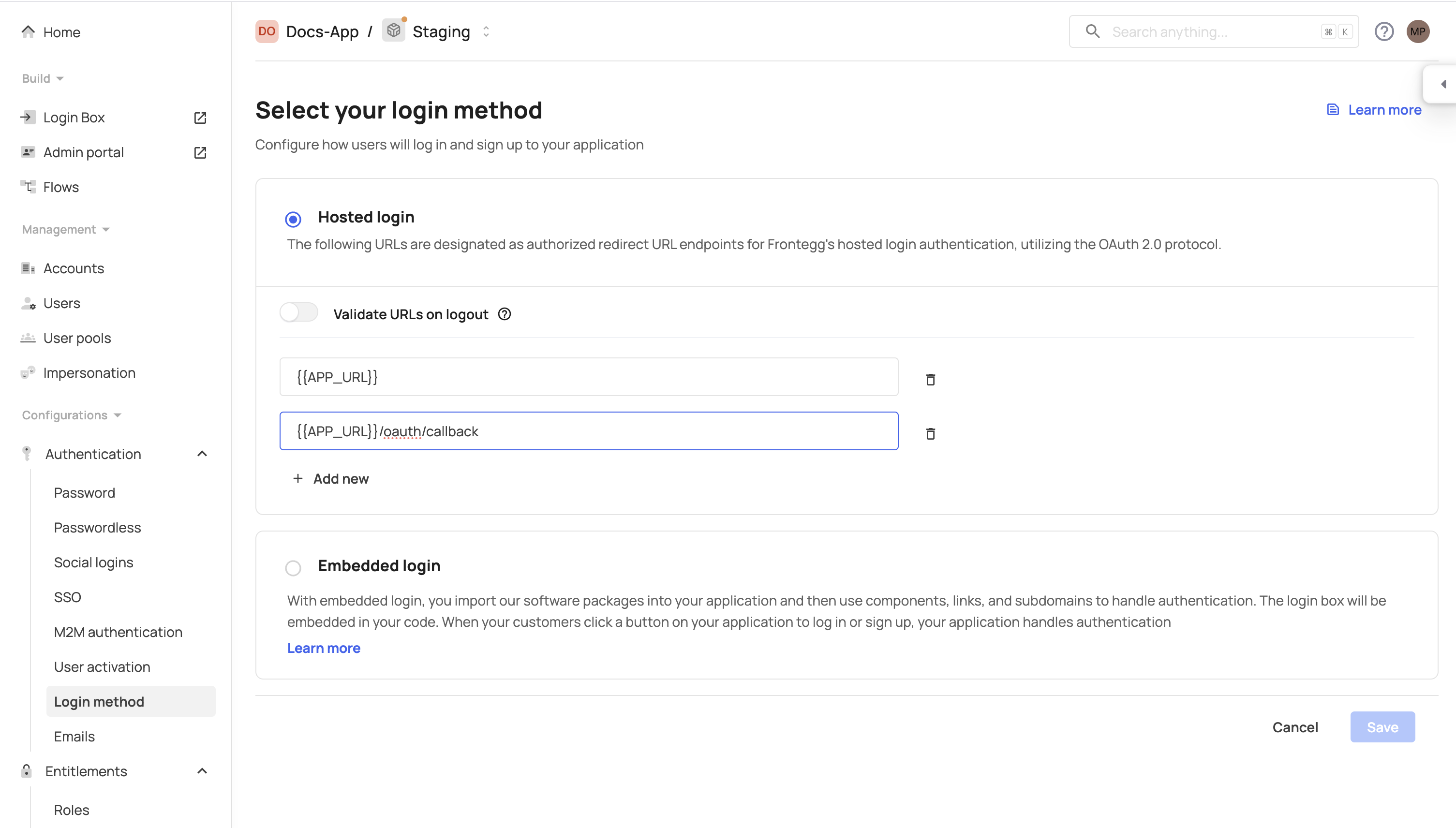The image size is (1456, 828).
Task: Expand the collapsed right side panel arrow
Action: pyautogui.click(x=1443, y=84)
